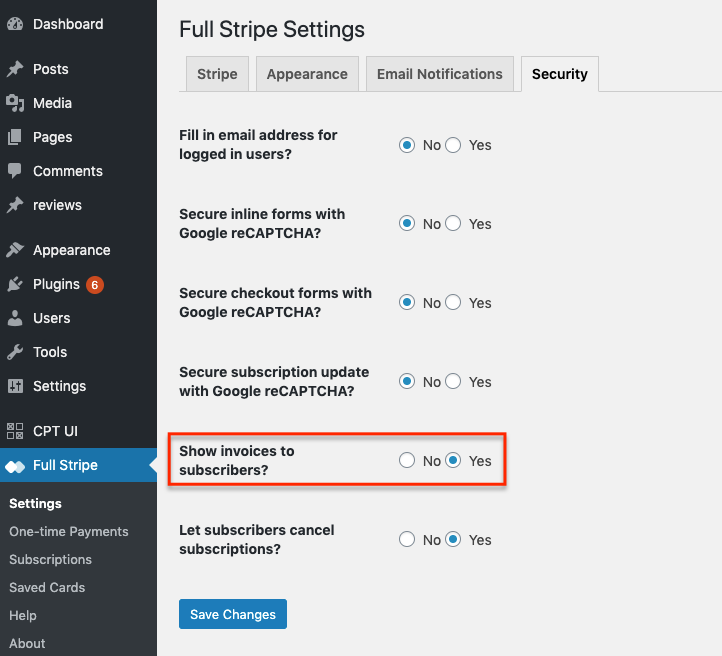Click the Plugins plug icon
The image size is (722, 656).
[x=15, y=284]
